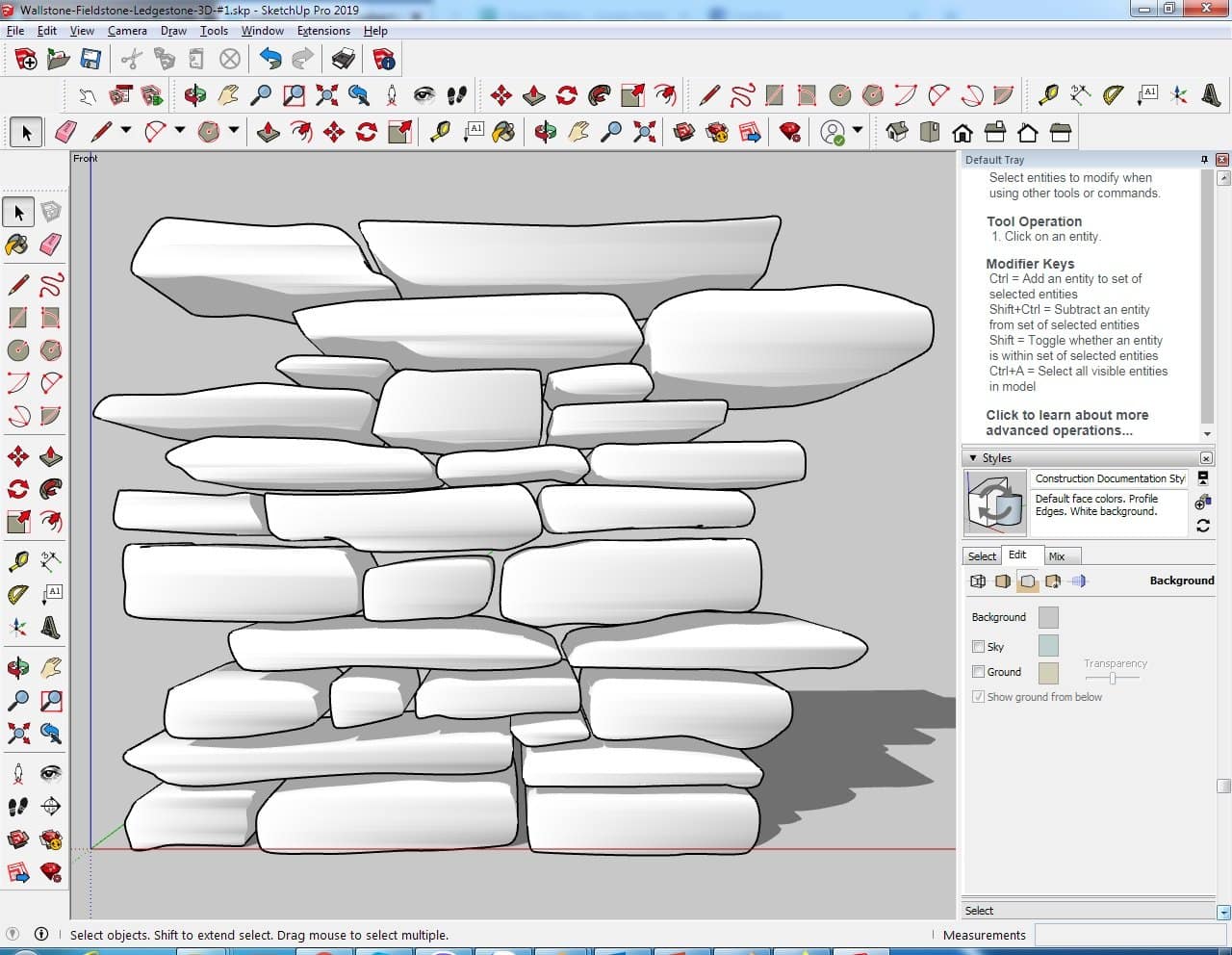The width and height of the screenshot is (1232, 955).
Task: Click the Create New Style icon
Action: (x=1202, y=502)
